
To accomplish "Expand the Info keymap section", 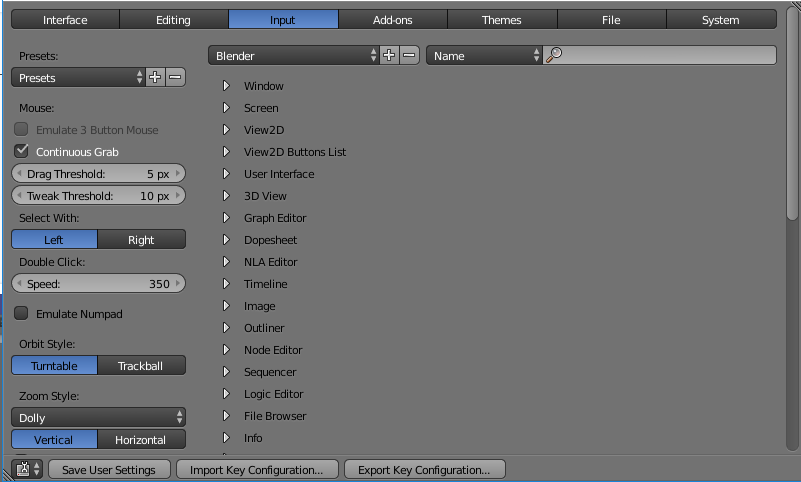I will (x=226, y=438).
